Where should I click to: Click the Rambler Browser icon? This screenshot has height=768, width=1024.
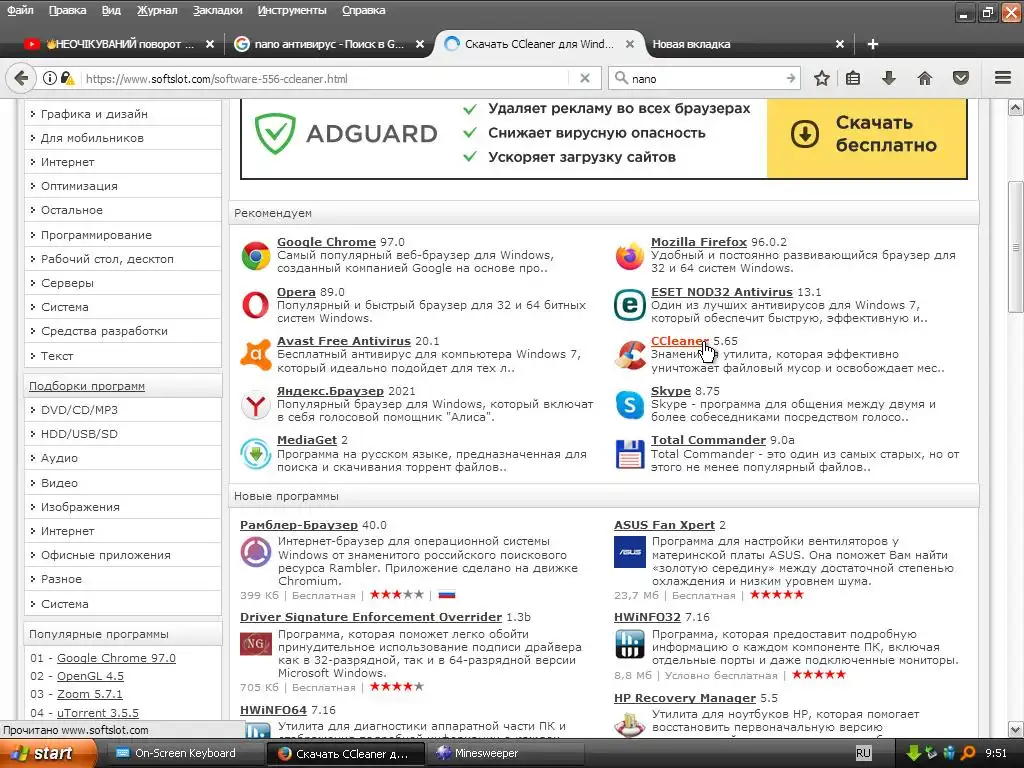255,552
